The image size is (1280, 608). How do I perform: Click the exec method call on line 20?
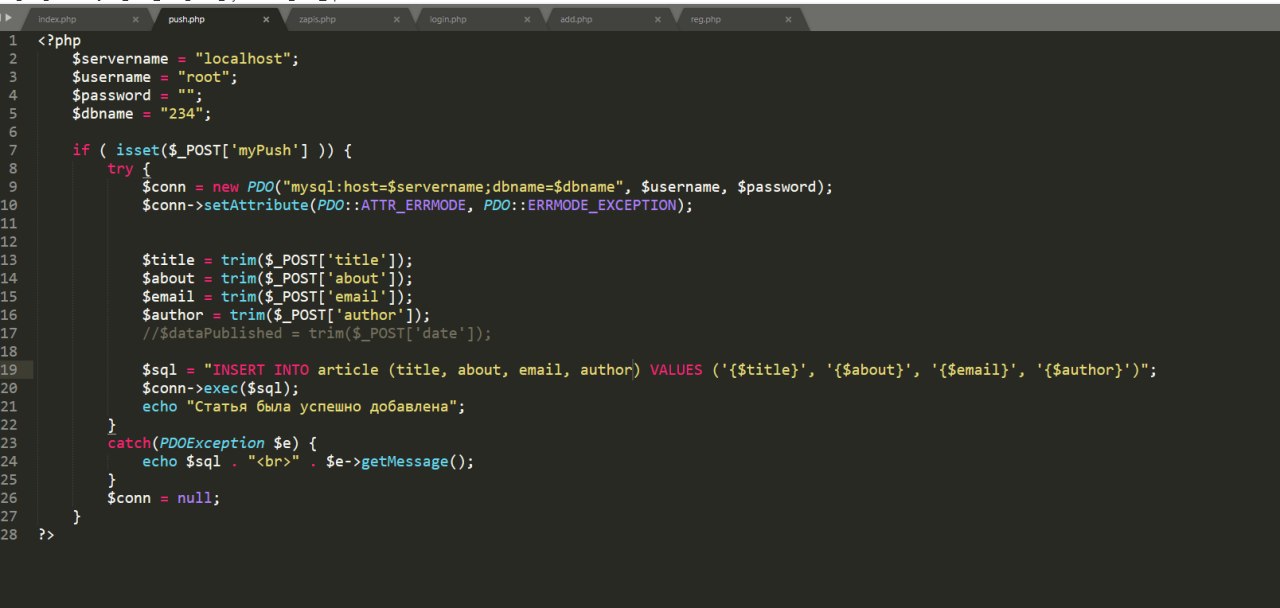[220, 388]
